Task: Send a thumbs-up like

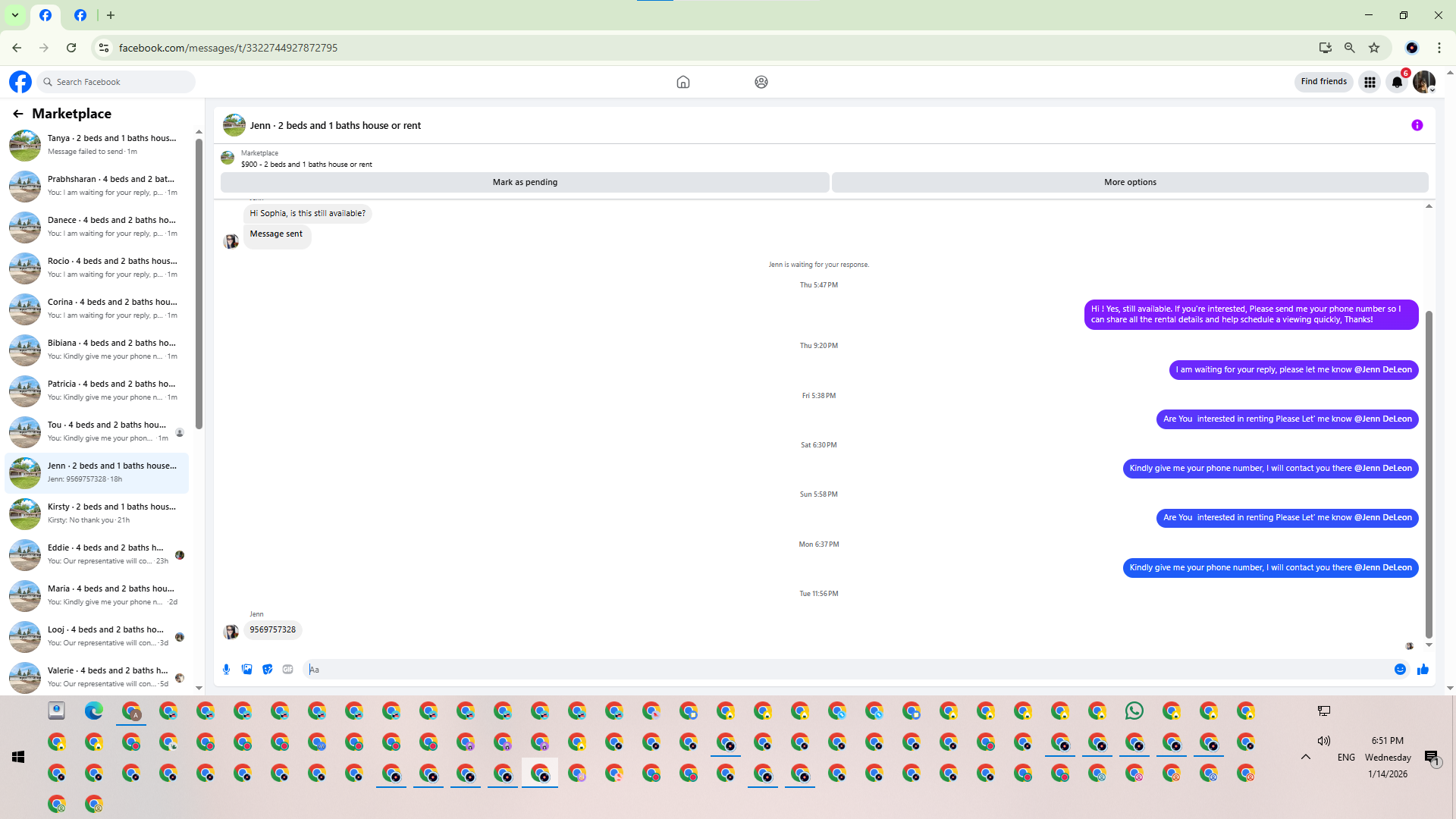Action: (x=1423, y=670)
